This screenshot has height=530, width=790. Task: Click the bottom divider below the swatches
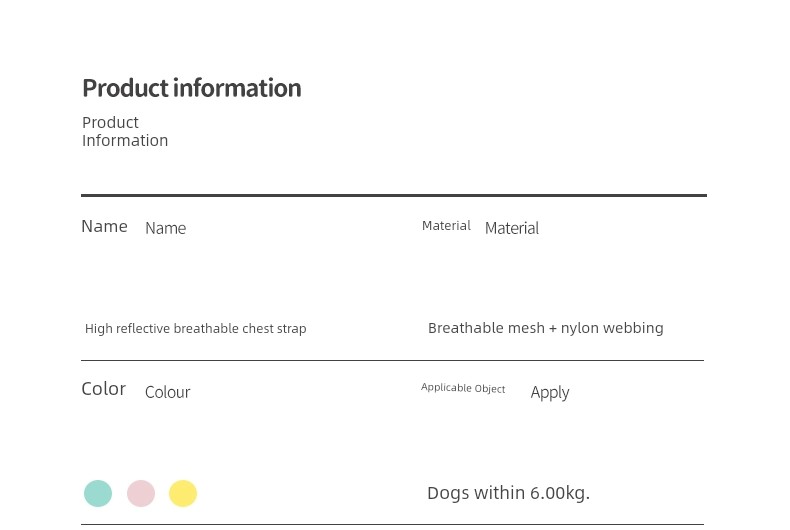point(392,524)
